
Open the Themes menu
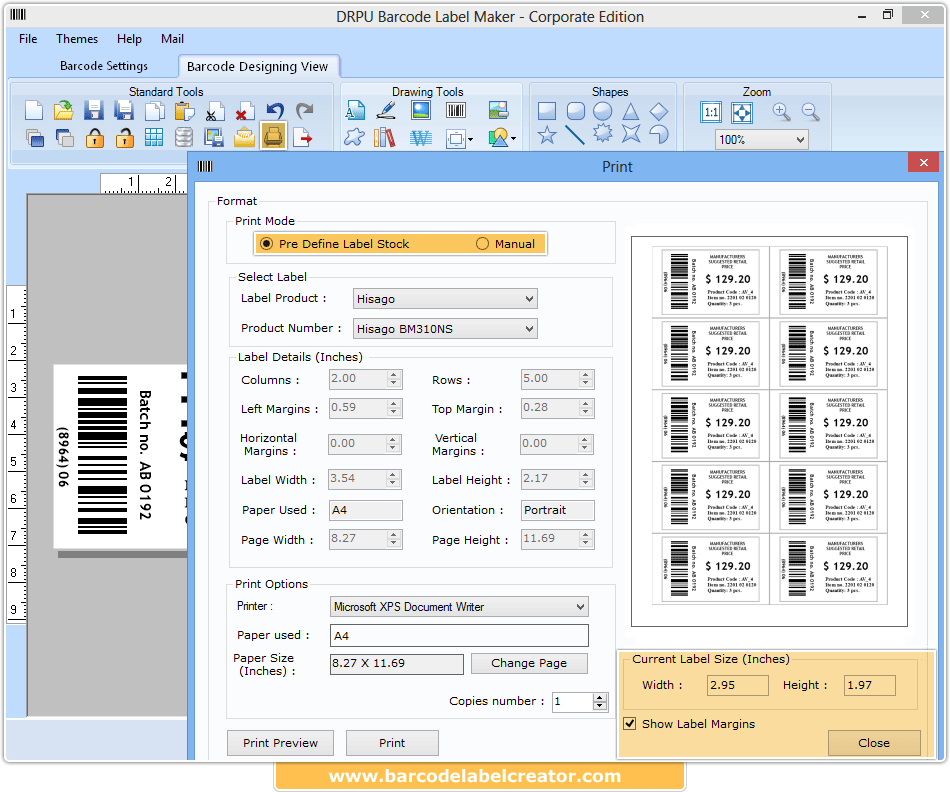[x=77, y=39]
